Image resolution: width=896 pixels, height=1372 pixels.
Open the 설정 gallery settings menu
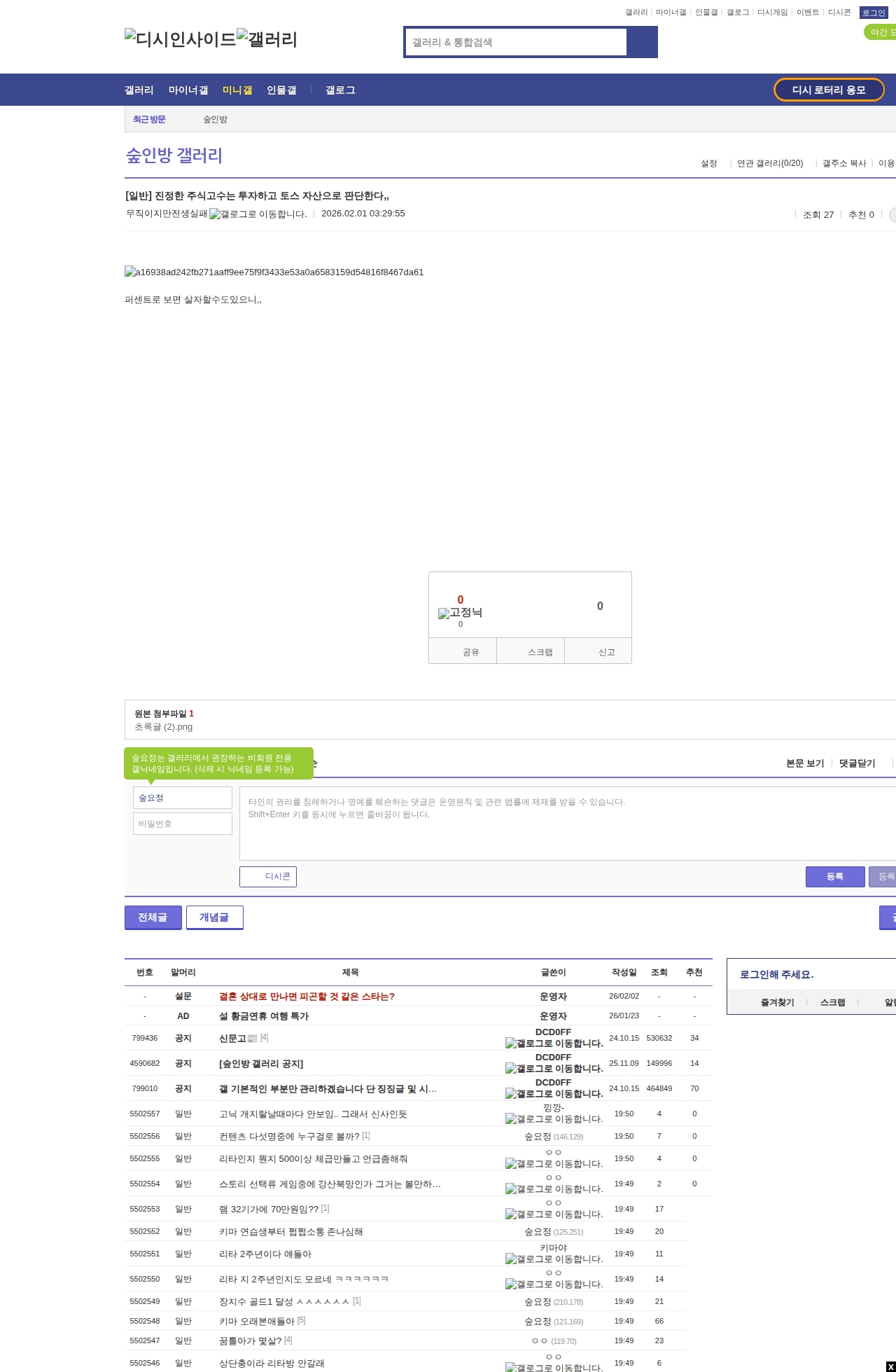pos(709,163)
